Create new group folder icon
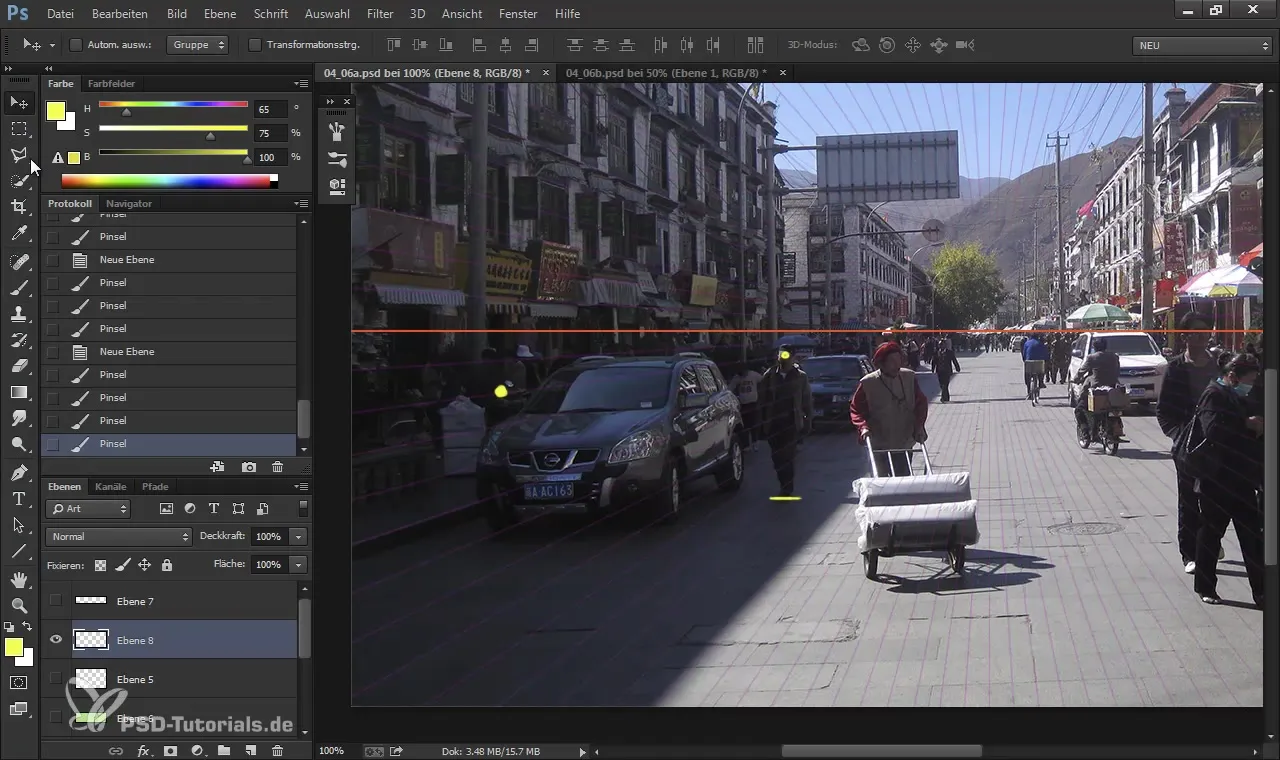This screenshot has height=760, width=1280. click(224, 750)
